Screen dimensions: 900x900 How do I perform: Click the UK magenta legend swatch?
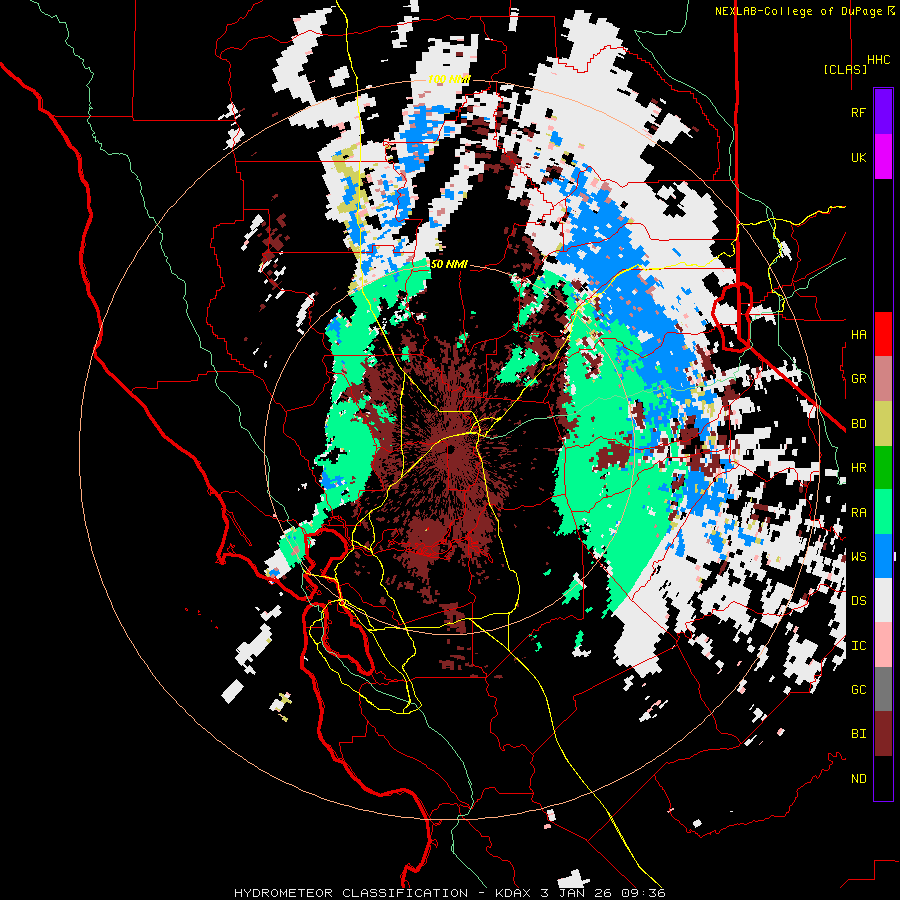tap(883, 157)
